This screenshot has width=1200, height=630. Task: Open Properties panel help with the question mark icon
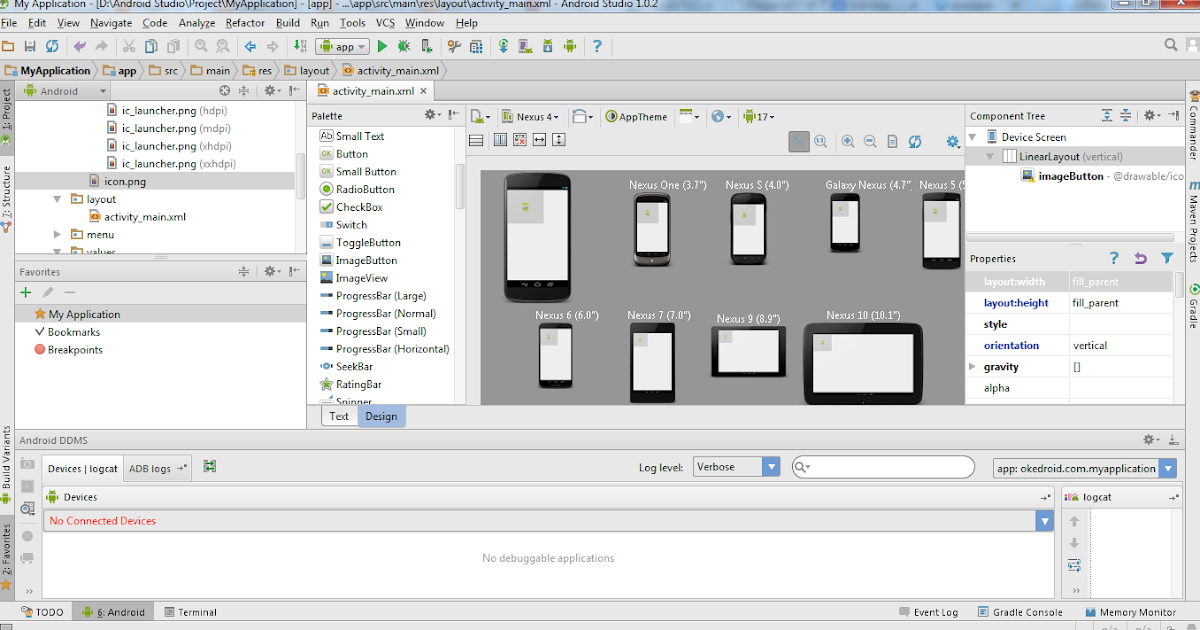(x=1114, y=258)
